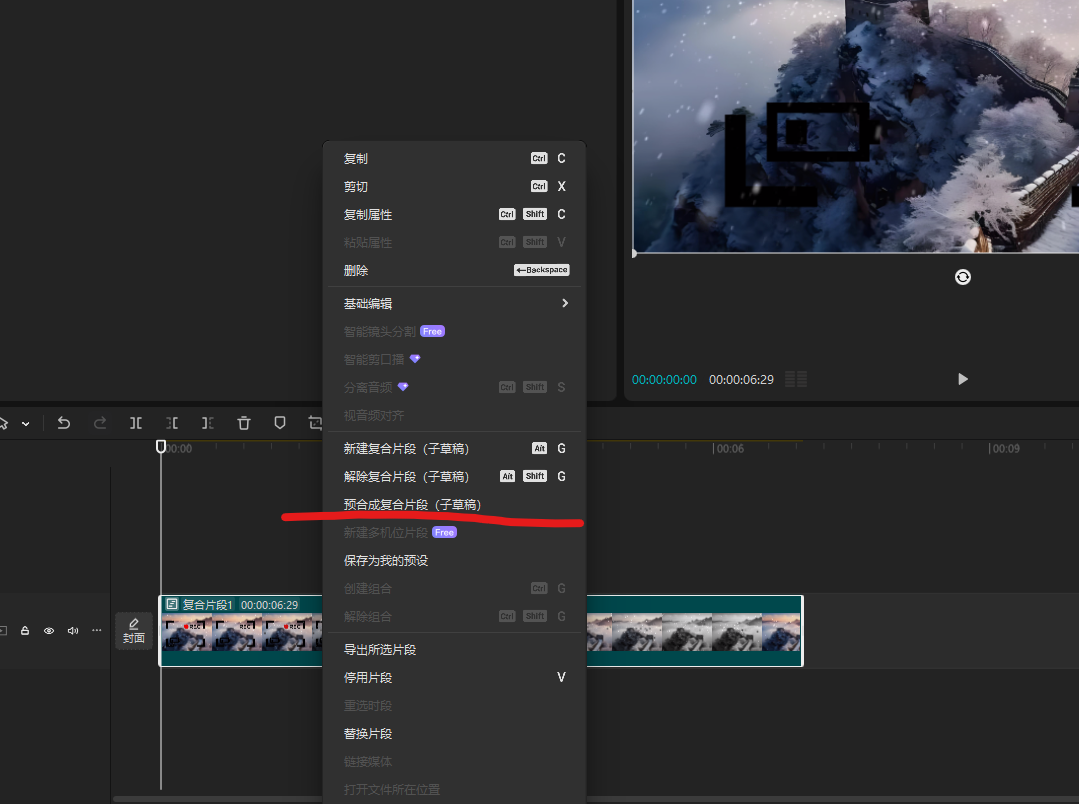The height and width of the screenshot is (804, 1079).
Task: Toggle track lock with the padlock icon
Action: coord(25,631)
